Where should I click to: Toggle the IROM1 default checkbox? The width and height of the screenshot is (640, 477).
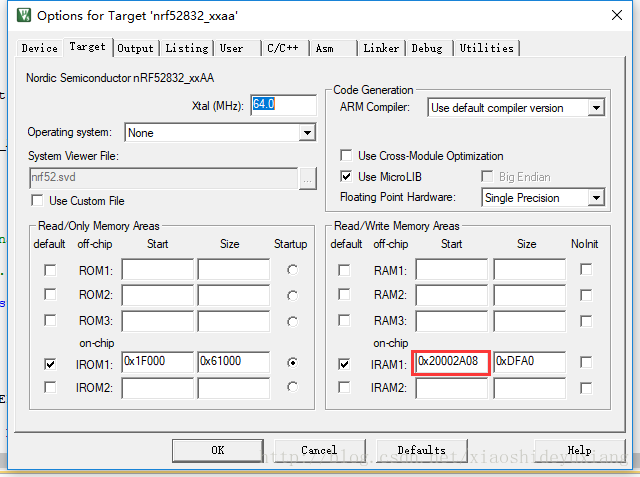point(50,364)
